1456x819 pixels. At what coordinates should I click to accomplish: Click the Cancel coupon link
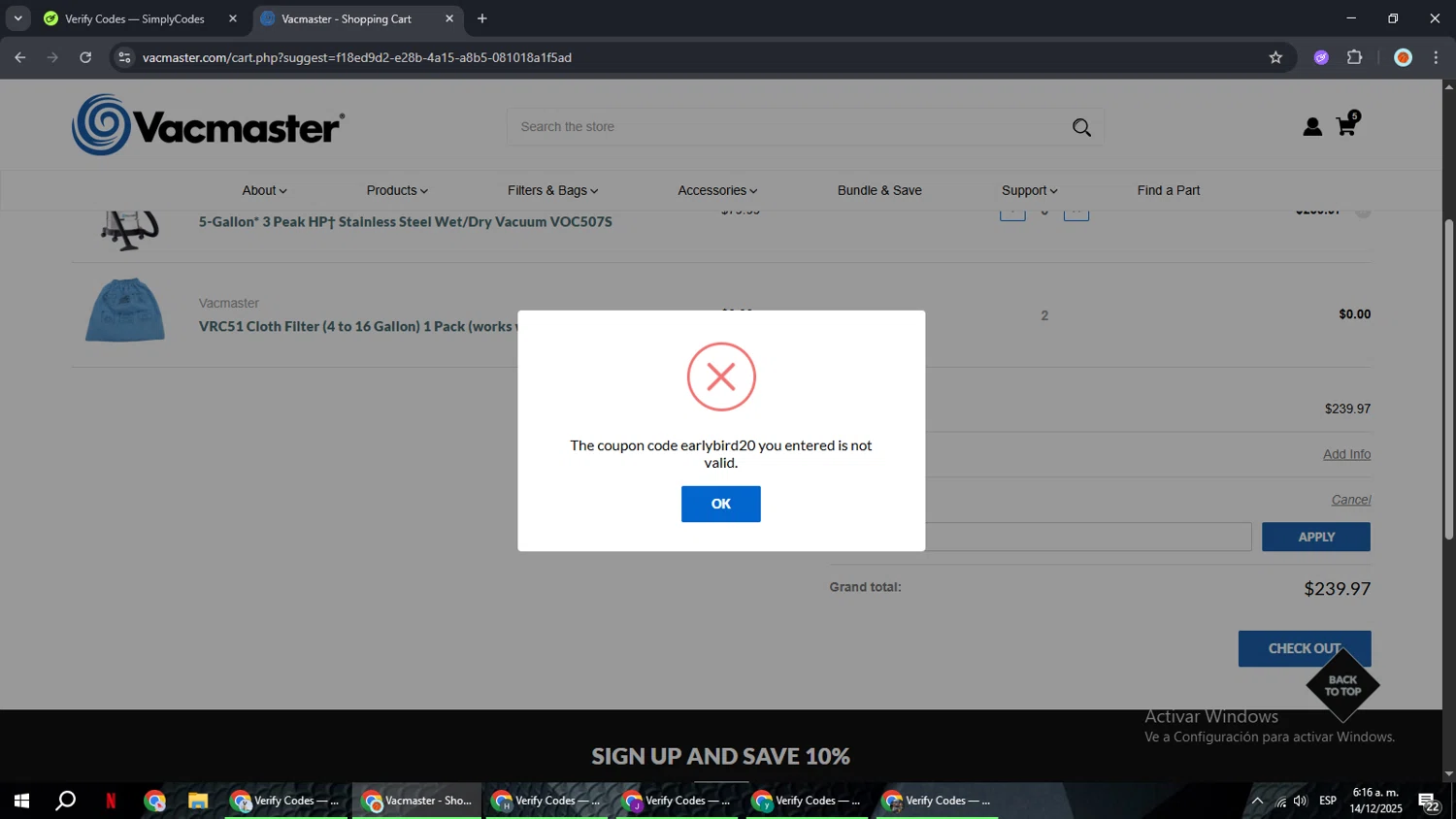coord(1350,500)
